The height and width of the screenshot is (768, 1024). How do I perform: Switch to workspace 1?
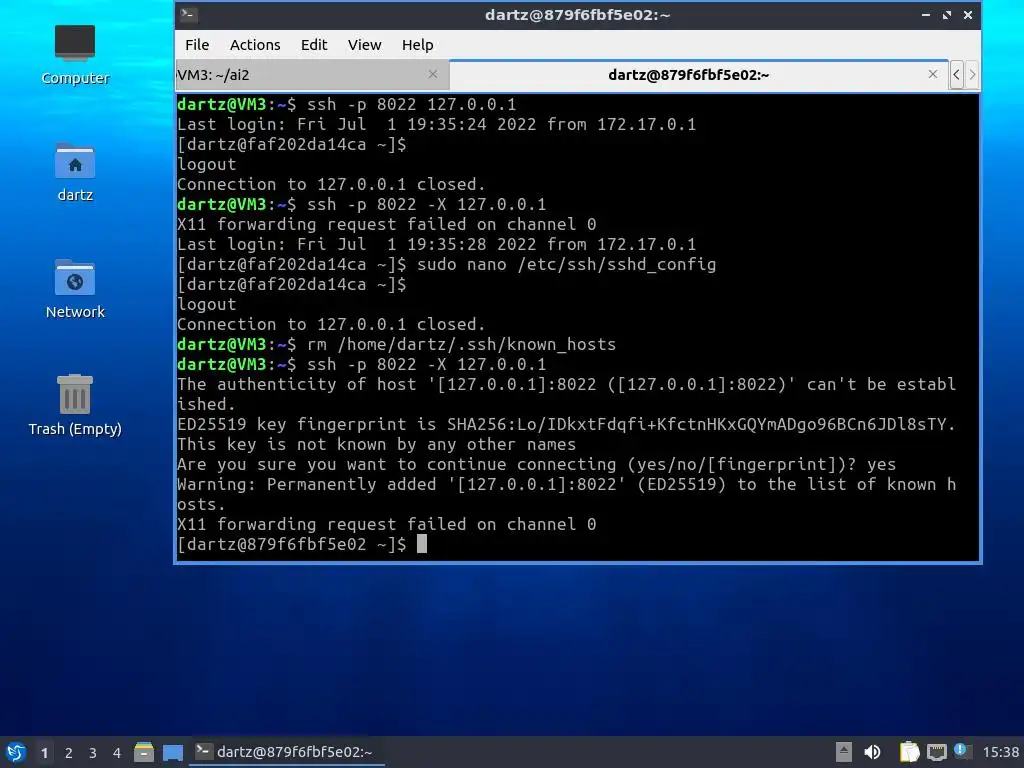tap(44, 752)
